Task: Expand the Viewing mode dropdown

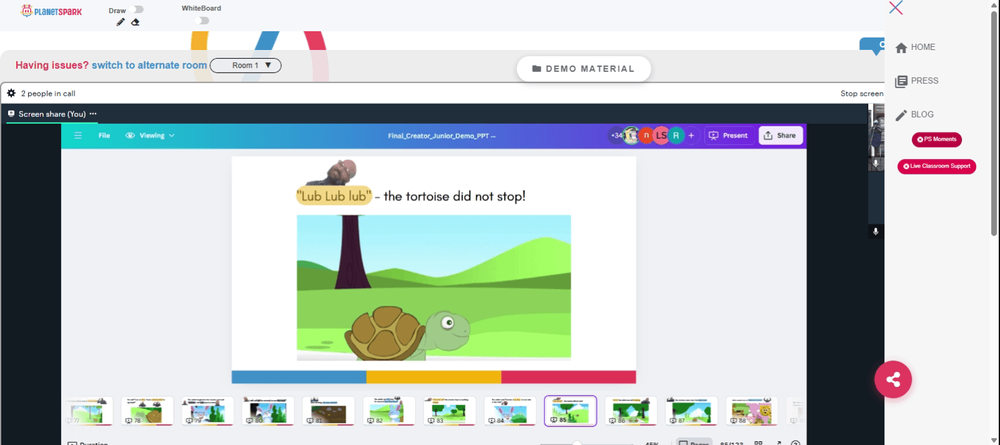Action: point(150,135)
